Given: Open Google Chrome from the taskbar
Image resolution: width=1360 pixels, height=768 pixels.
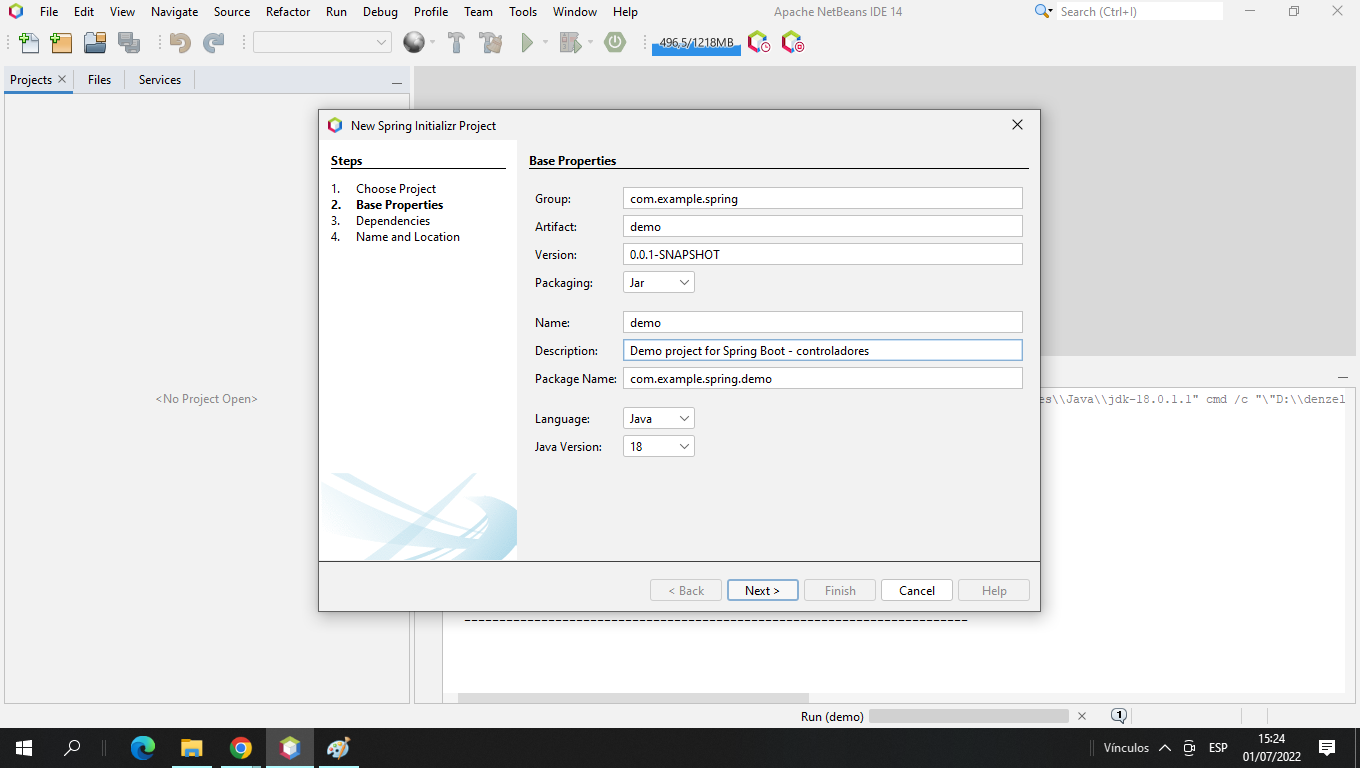Looking at the screenshot, I should [240, 747].
